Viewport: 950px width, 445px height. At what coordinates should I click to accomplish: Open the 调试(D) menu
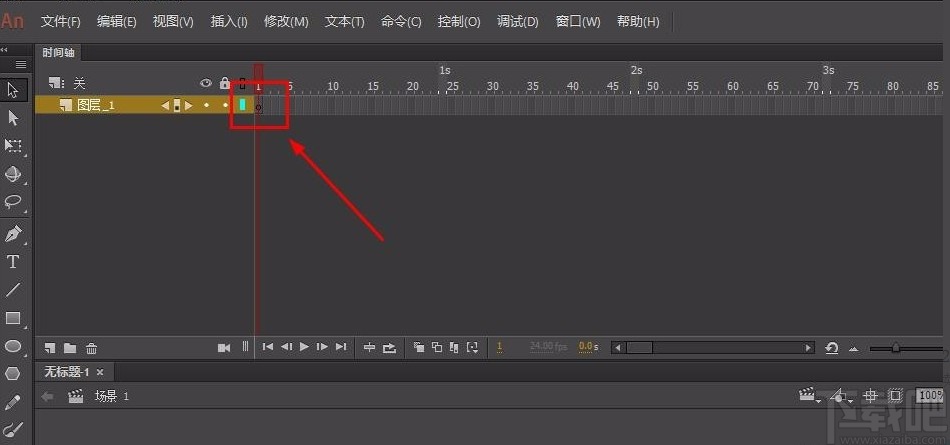(517, 22)
